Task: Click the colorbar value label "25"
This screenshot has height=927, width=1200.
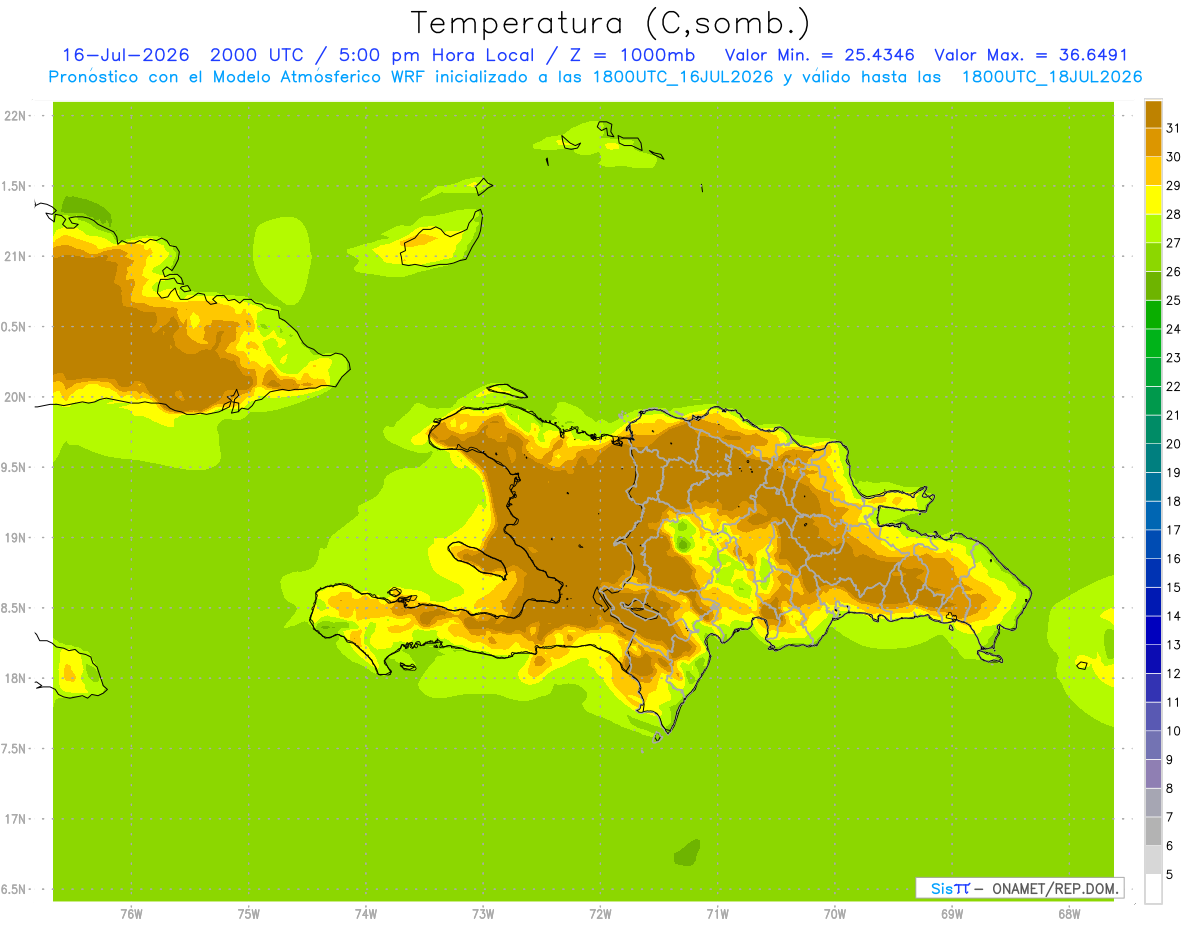Action: [x=1173, y=300]
